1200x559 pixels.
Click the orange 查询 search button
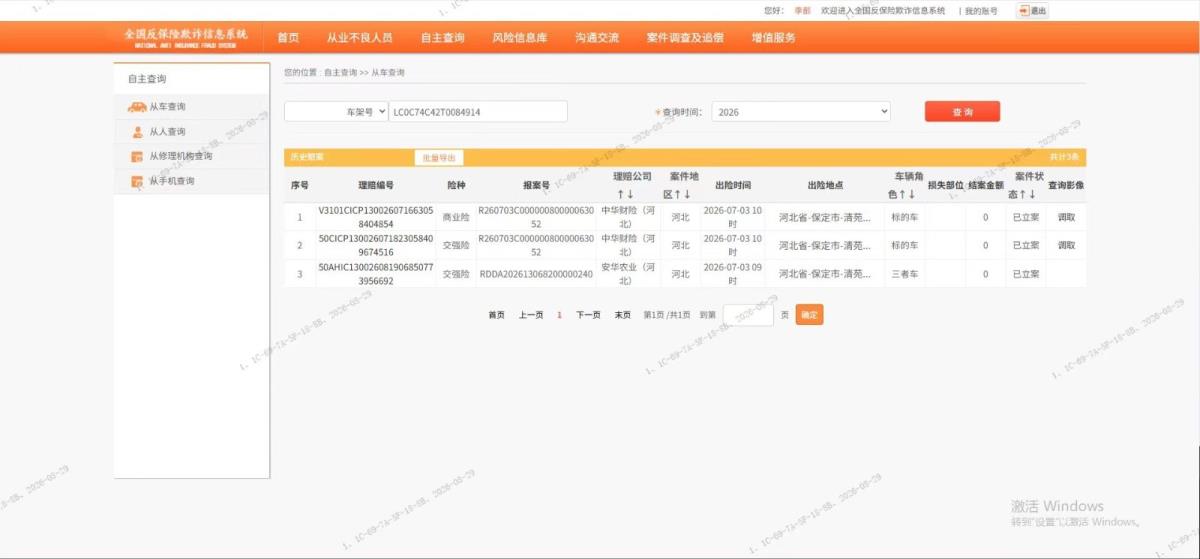coord(962,112)
